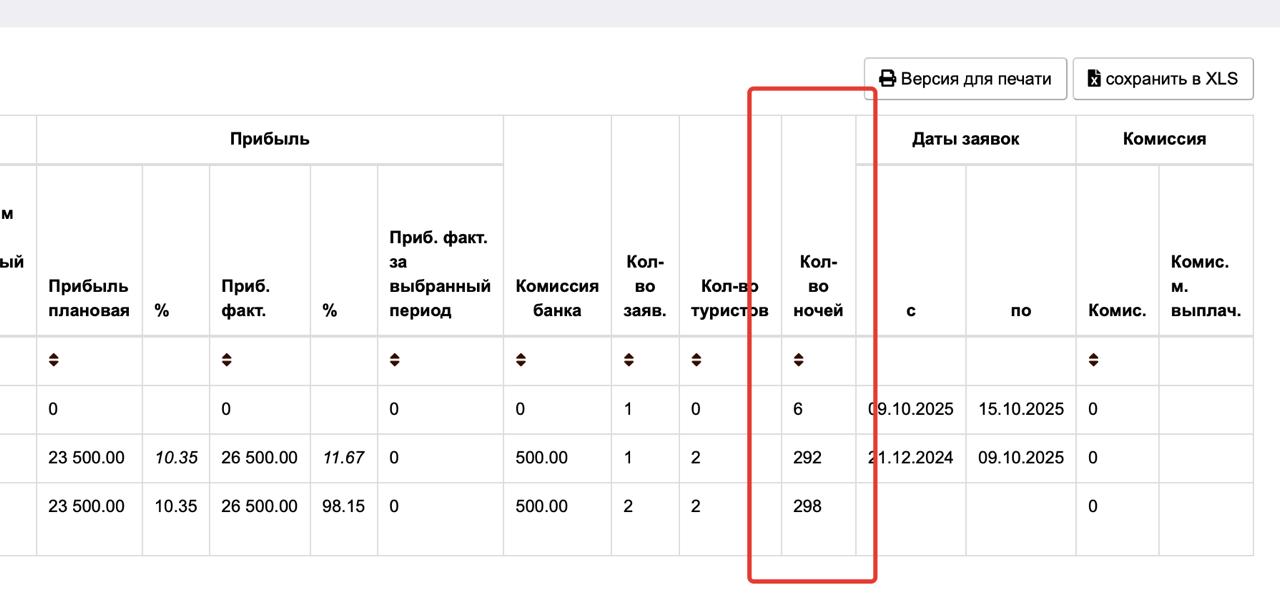Screen dimensions: 1280x598
Task: Sort by Приб. факт. column arrows
Action: (227, 360)
